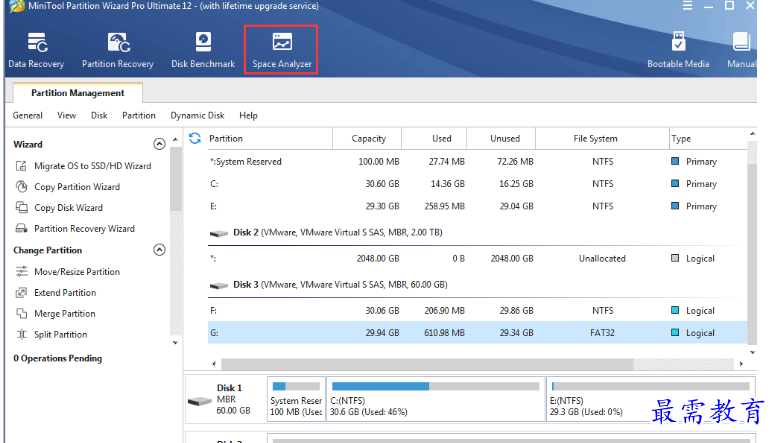Open the Dynamic Disk menu
Viewport: 773px width, 443px height.
[x=197, y=115]
